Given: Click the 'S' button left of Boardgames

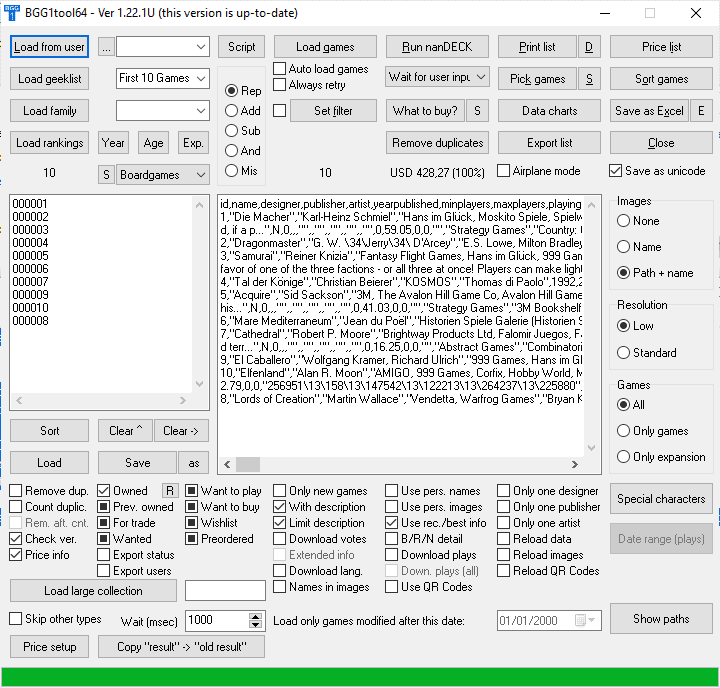Looking at the screenshot, I should click(x=106, y=175).
